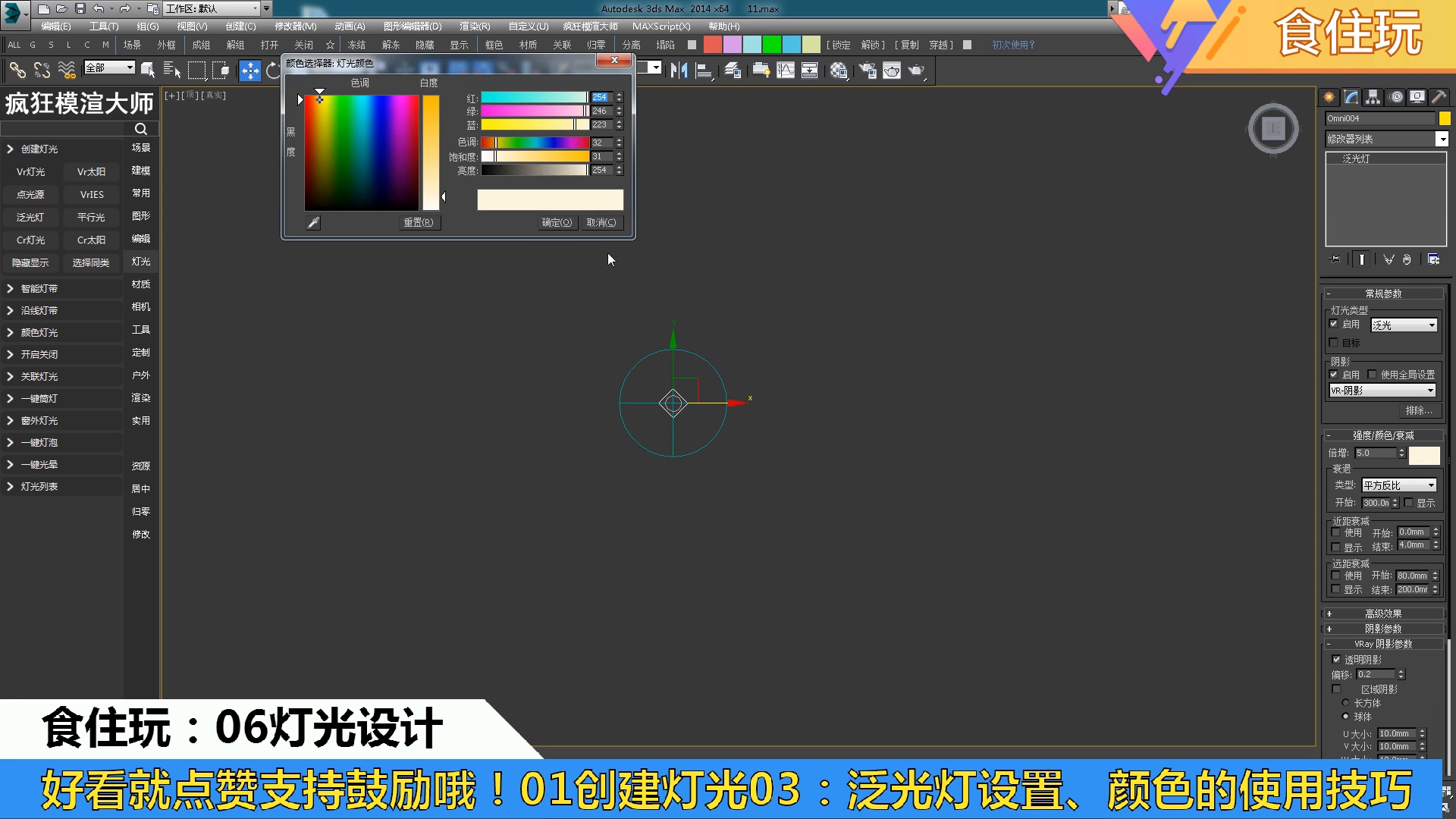
Task: Open the Hierarchy command panel
Action: point(1373,97)
